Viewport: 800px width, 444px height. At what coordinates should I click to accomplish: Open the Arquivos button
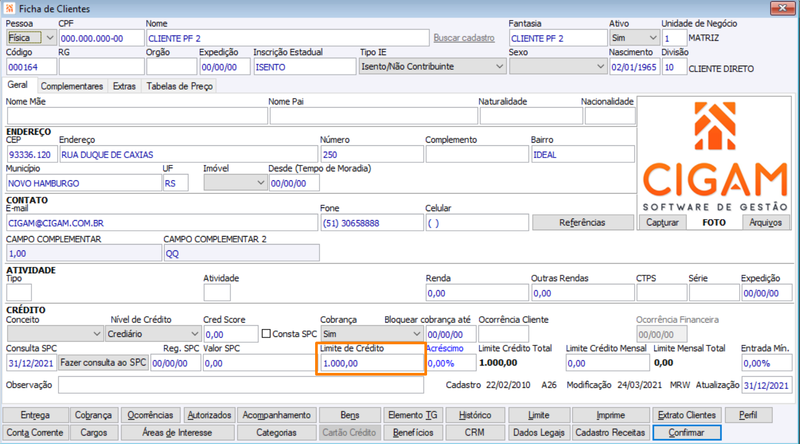[765, 223]
